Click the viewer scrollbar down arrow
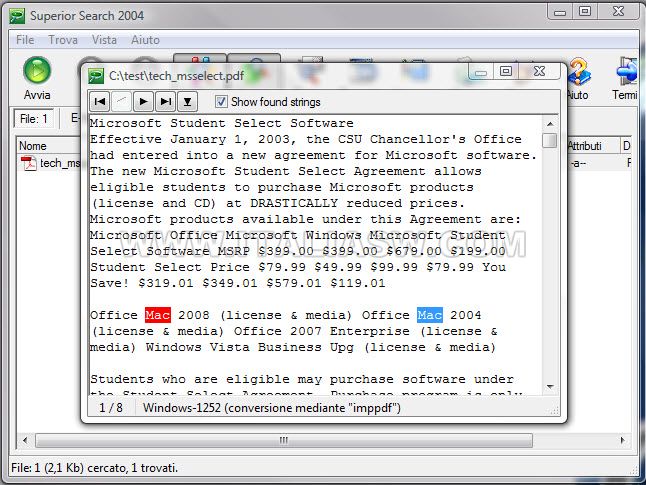This screenshot has width=646, height=485. coord(550,387)
